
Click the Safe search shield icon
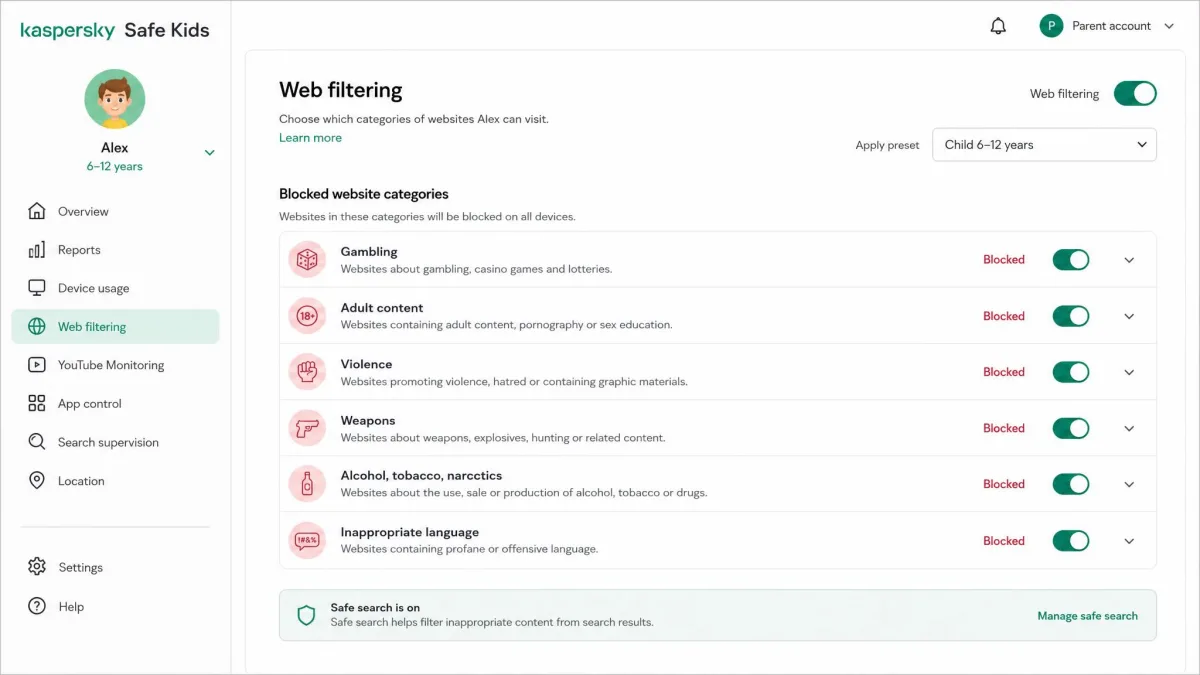coord(307,615)
